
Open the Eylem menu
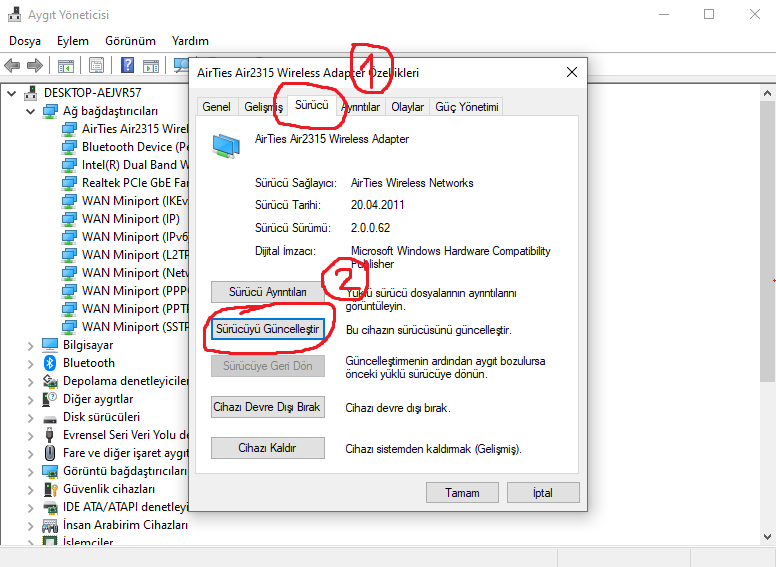(73, 41)
